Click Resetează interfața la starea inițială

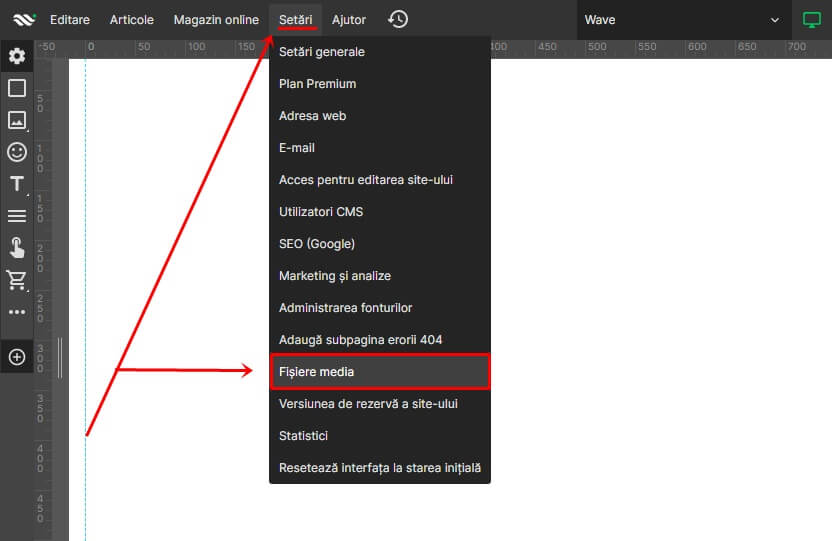(x=379, y=468)
